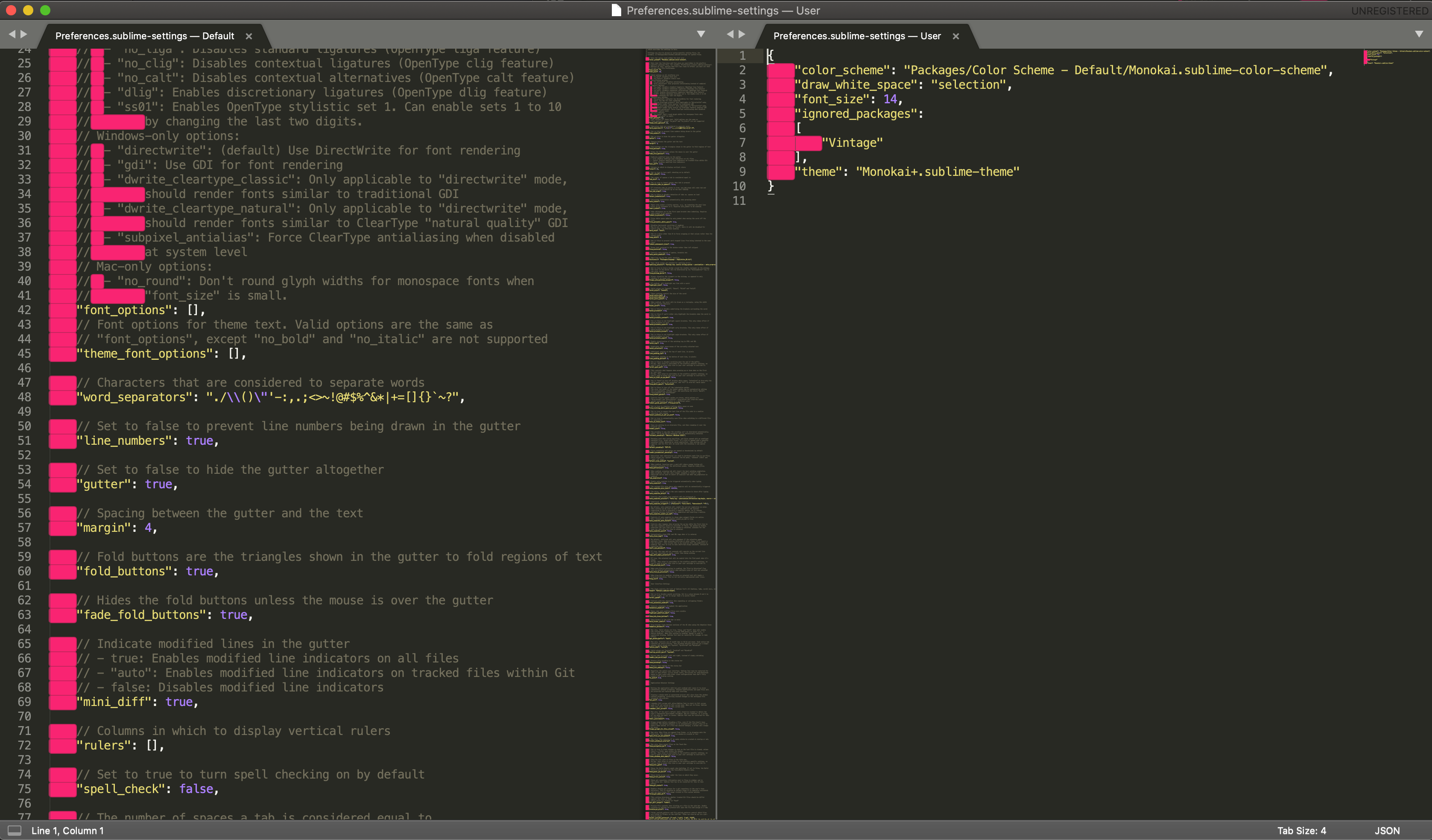
Task: Switch to Preferences User tab
Action: pyautogui.click(x=856, y=36)
